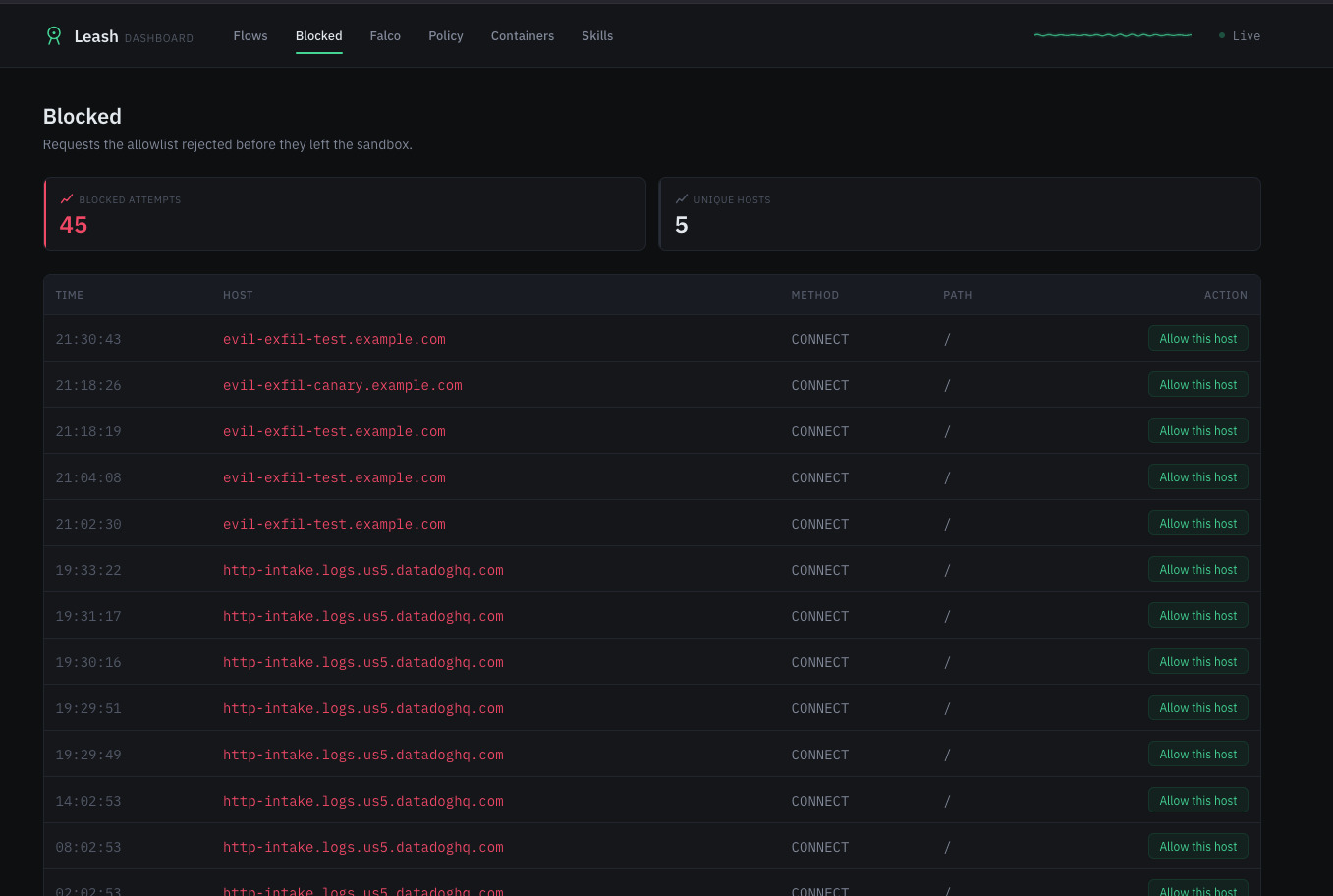This screenshot has width=1333, height=896.
Task: Click the ACTION column header
Action: pyautogui.click(x=1226, y=295)
